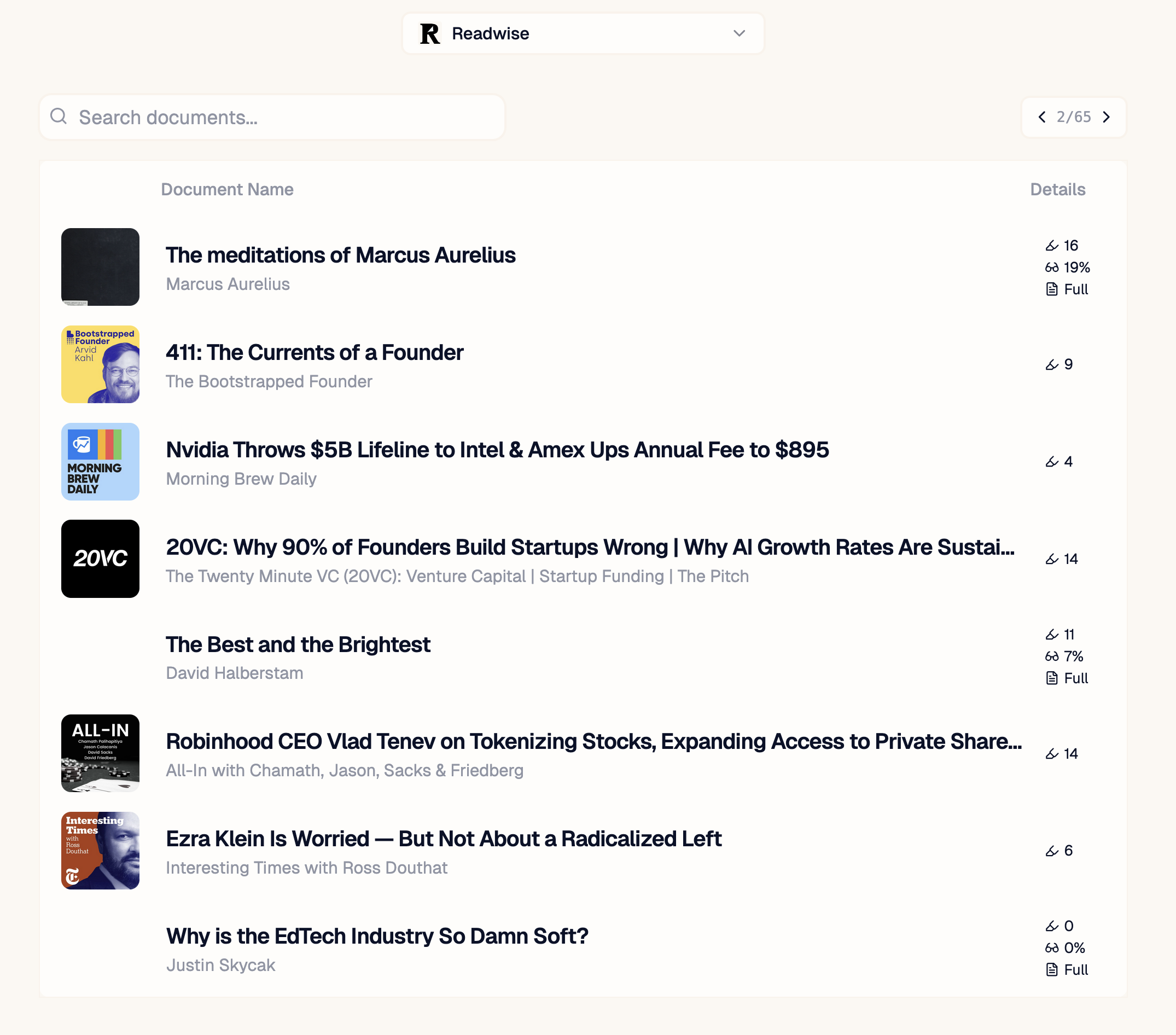Click the Readwise logo icon
The width and height of the screenshot is (1176, 1035).
430,33
